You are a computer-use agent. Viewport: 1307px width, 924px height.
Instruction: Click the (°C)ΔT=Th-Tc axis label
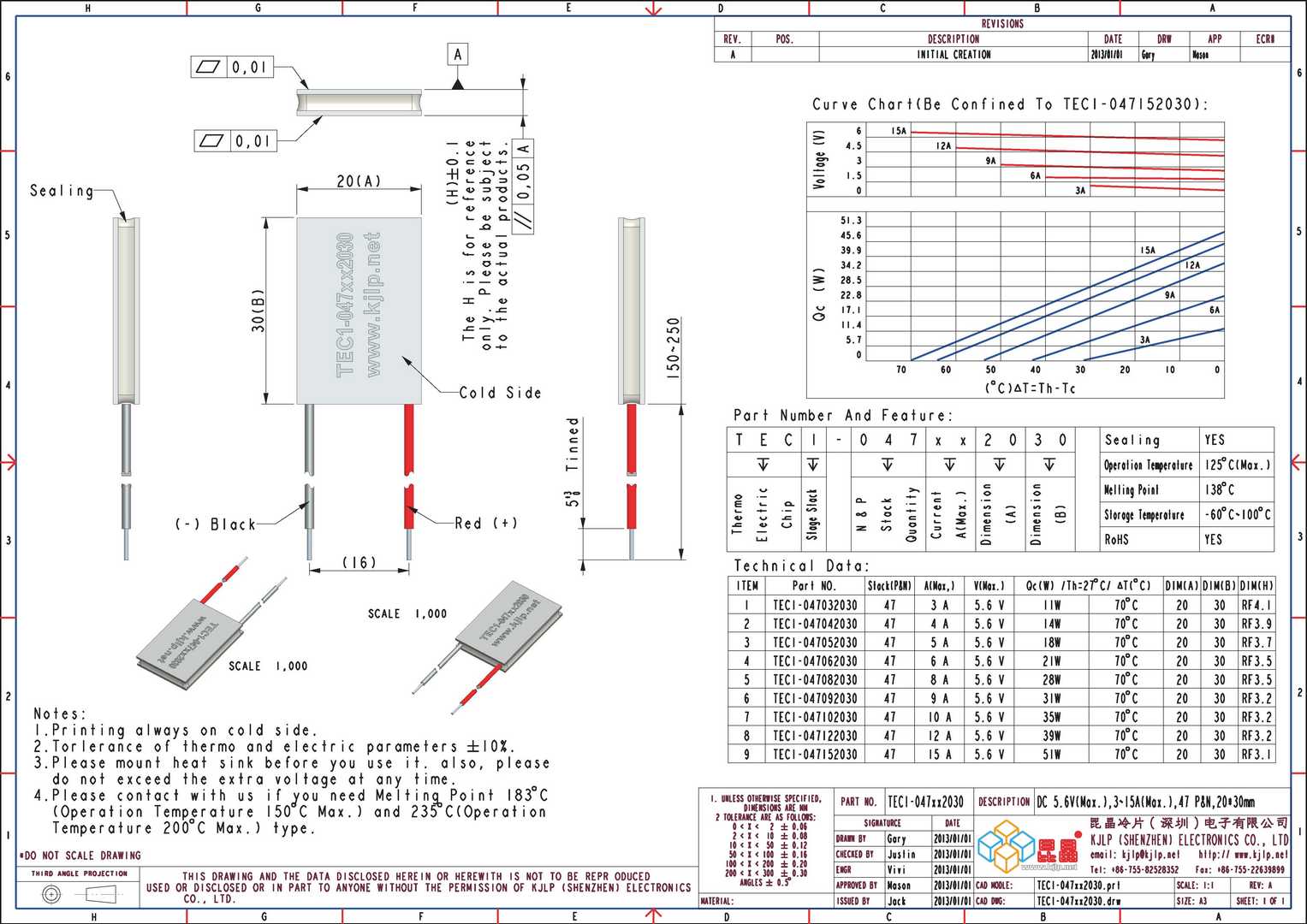click(1031, 388)
